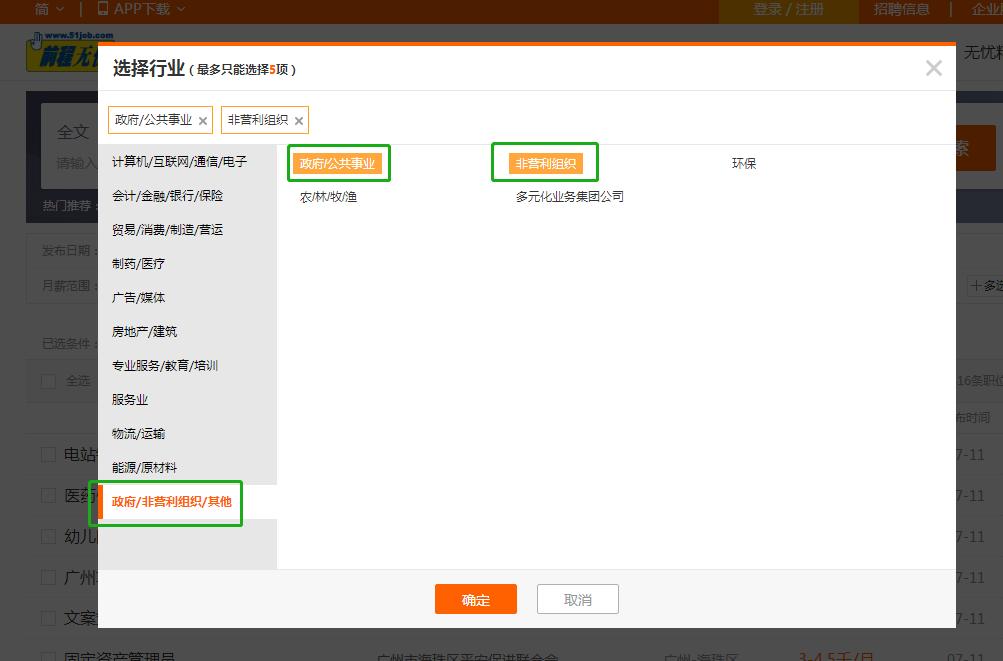Check the 电站 job listing checkbox
The image size is (1003, 661).
pos(47,453)
